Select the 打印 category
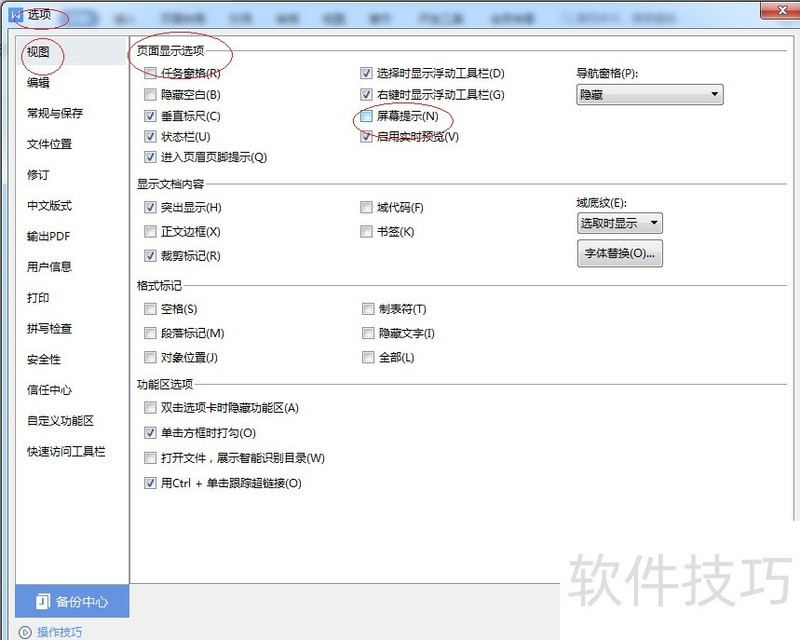 (38, 298)
